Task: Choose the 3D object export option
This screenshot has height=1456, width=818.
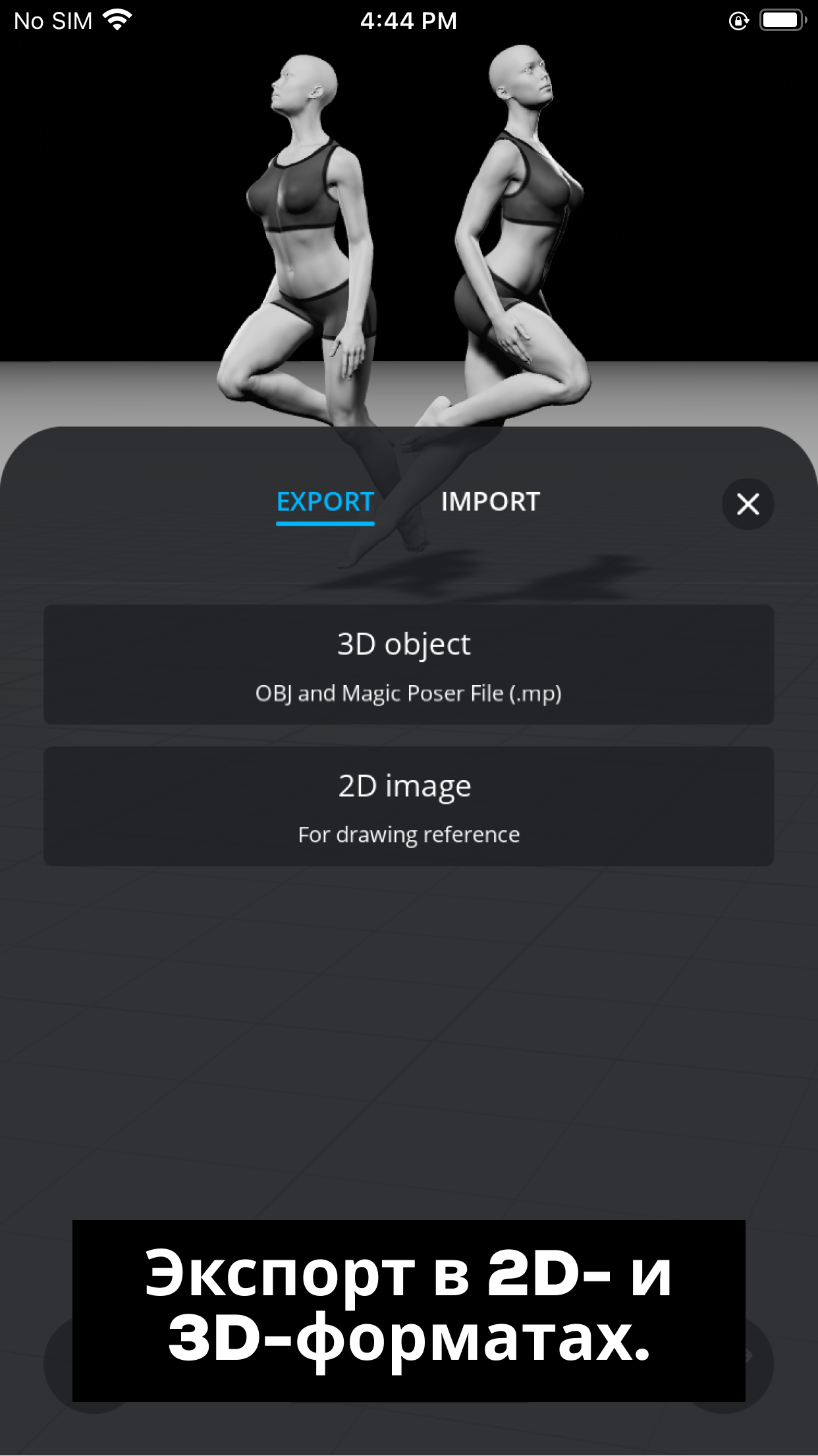Action: point(408,665)
